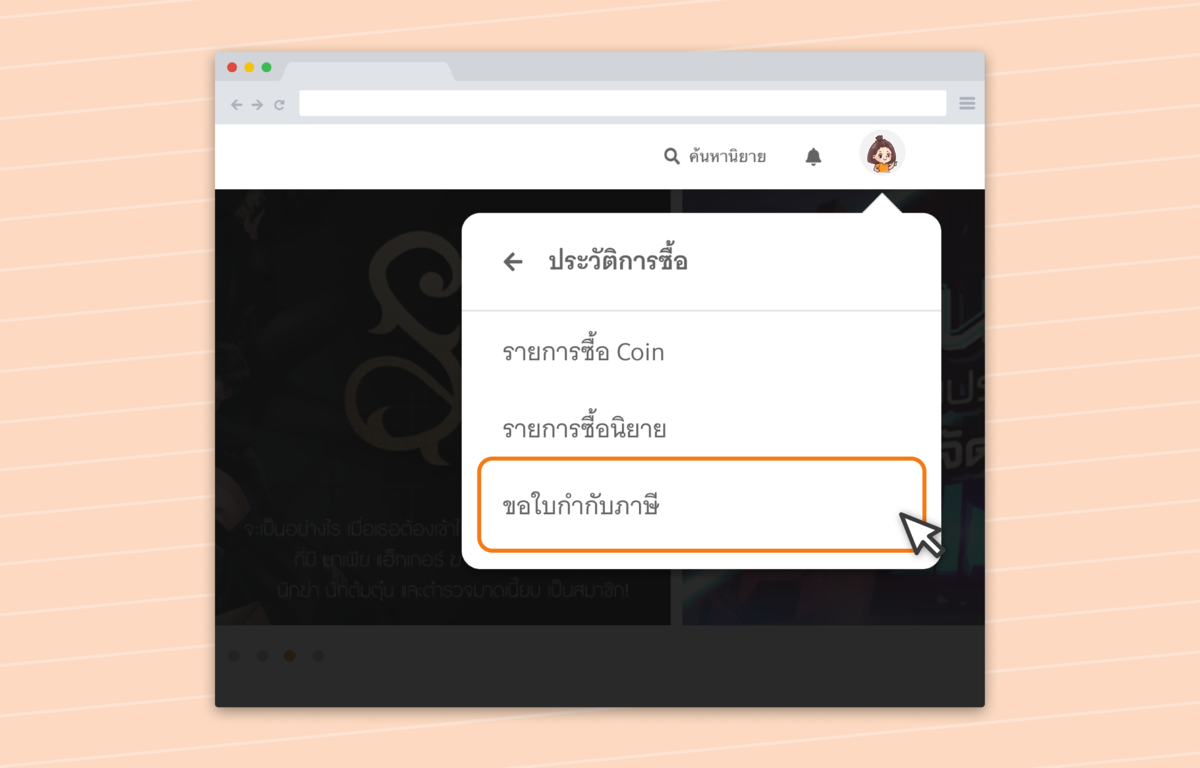Click the ประวัติการซื้อ header title

[618, 262]
